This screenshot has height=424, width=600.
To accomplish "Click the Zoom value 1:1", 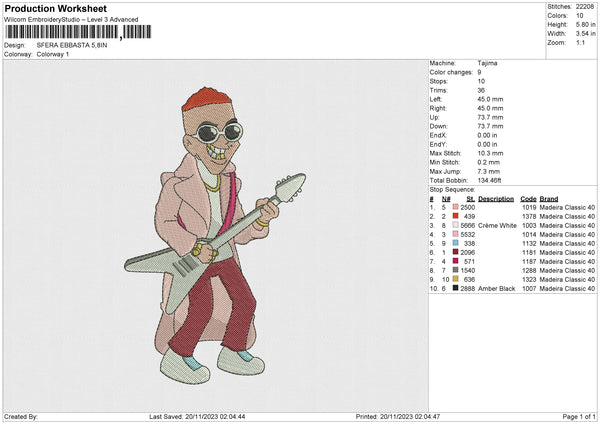I will click(x=580, y=42).
